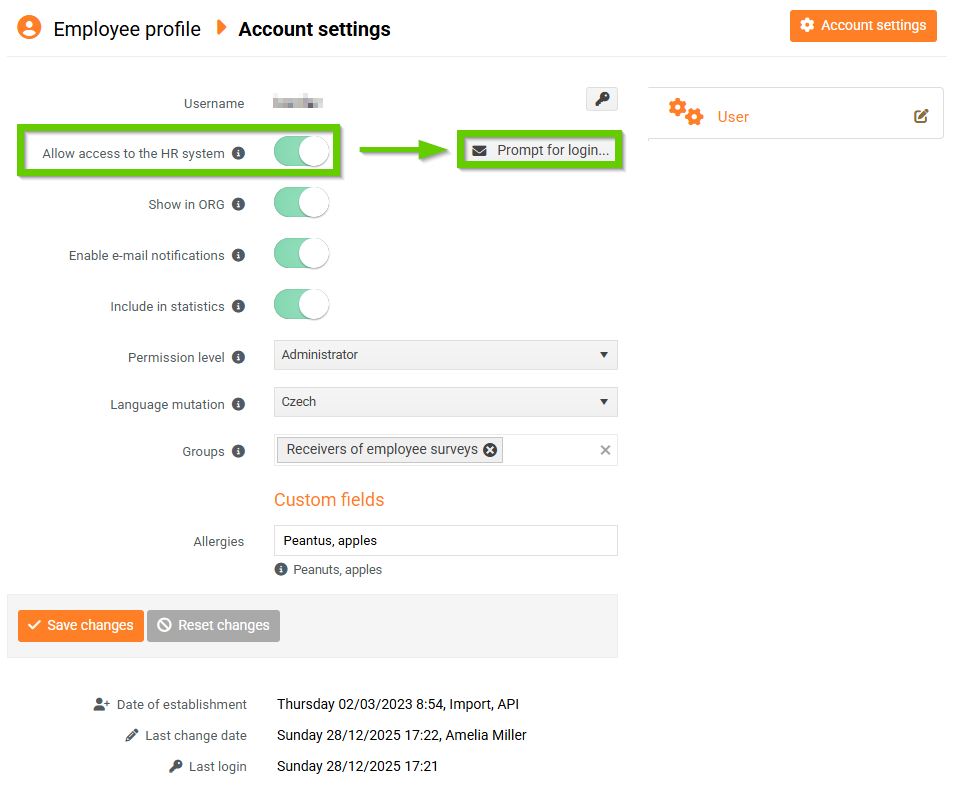
Task: Toggle the Show in ORG switch
Action: 301,203
